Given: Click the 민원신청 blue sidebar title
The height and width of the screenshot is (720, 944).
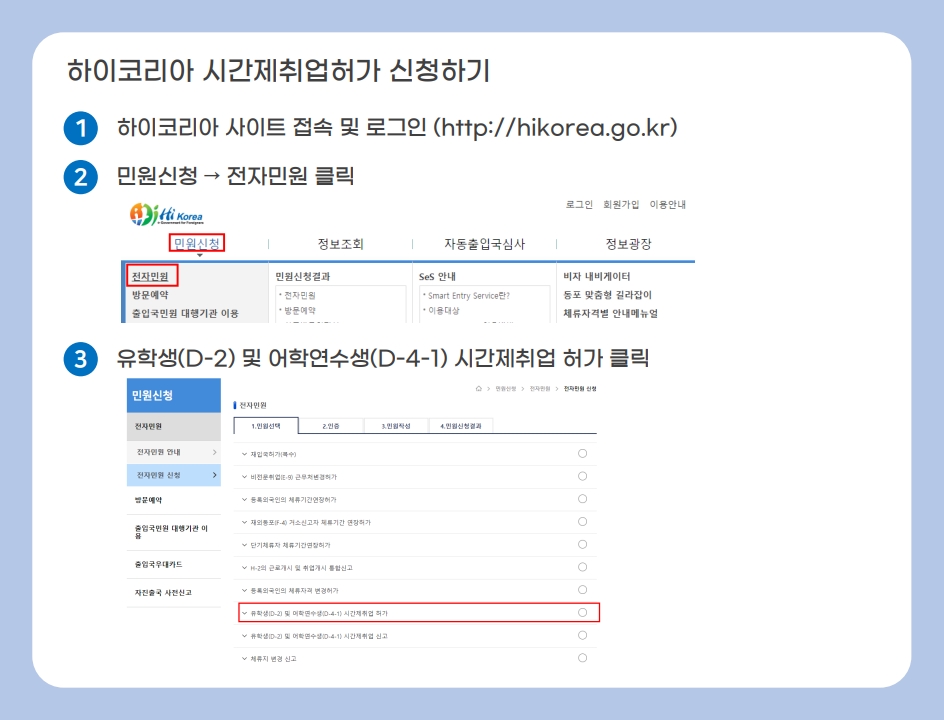Looking at the screenshot, I should point(152,395).
